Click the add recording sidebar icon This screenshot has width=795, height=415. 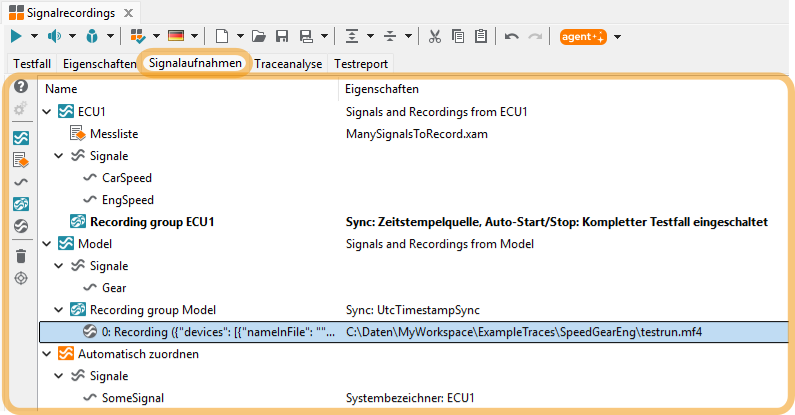pos(21,226)
